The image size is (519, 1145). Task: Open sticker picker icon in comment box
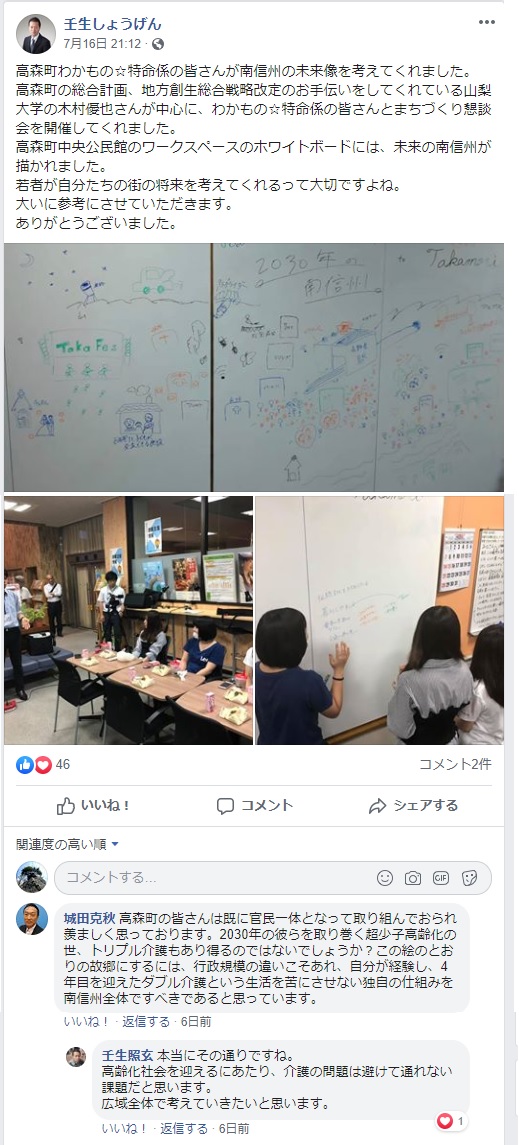469,878
